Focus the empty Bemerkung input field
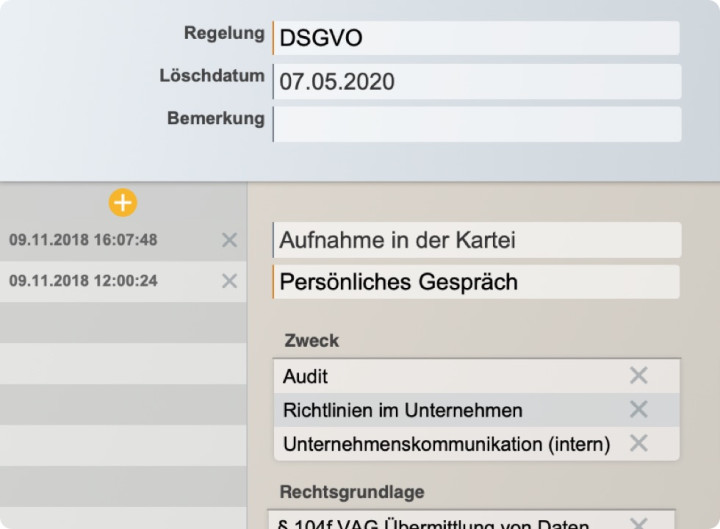Image resolution: width=720 pixels, height=529 pixels. [x=476, y=124]
